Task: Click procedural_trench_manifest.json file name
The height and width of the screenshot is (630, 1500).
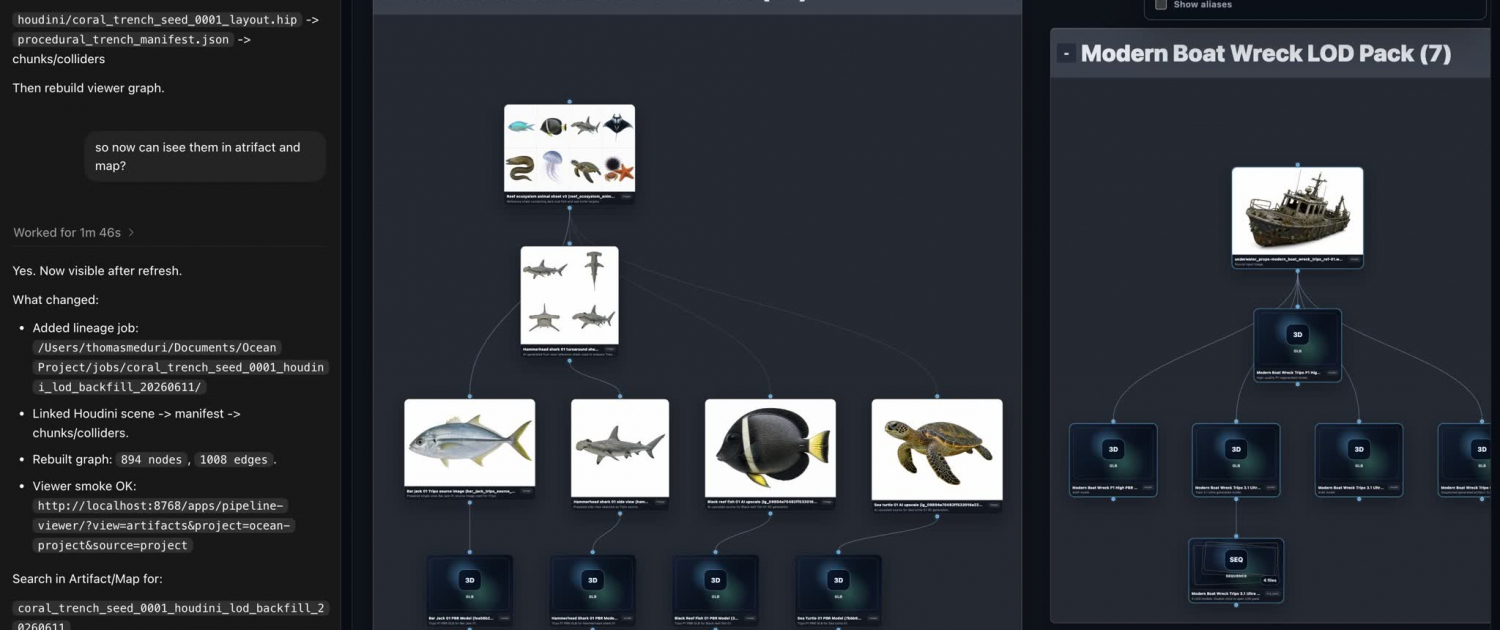Action: tap(123, 39)
